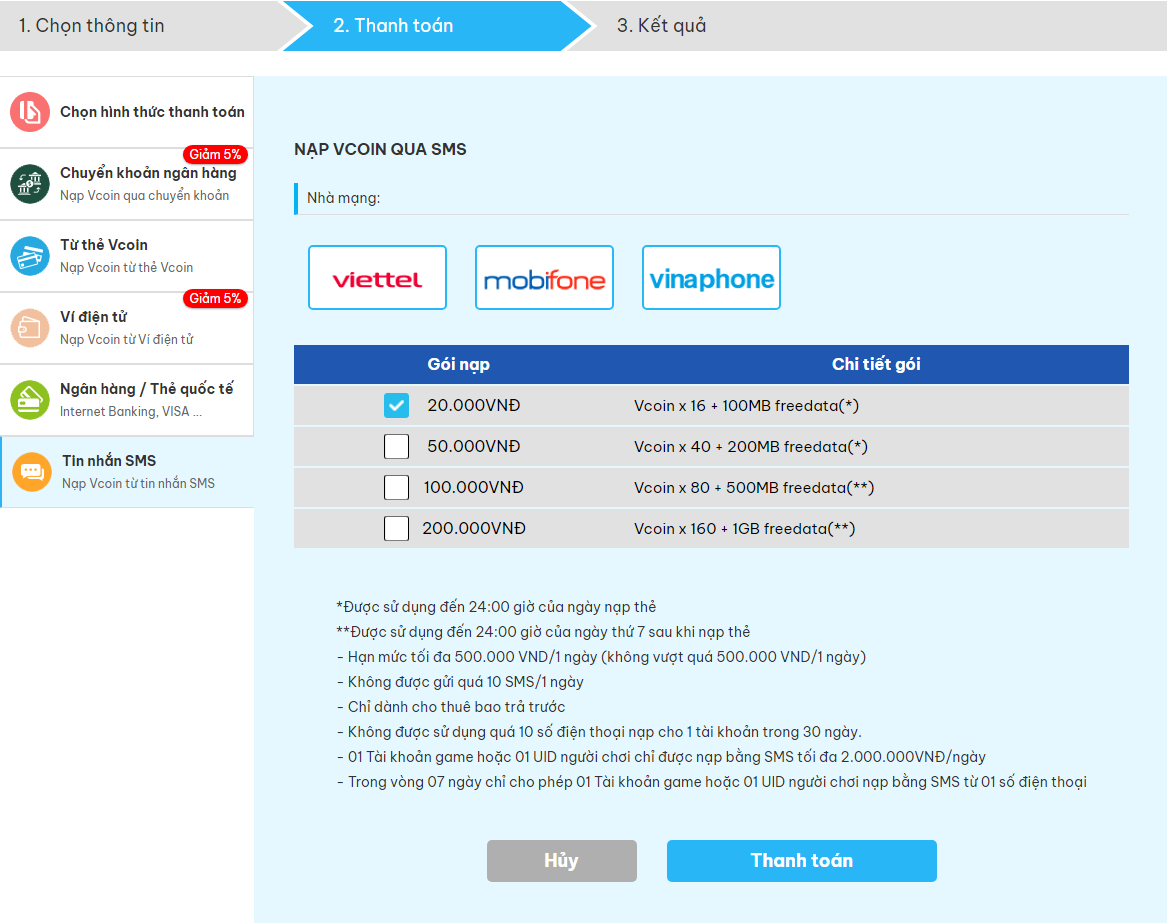Click the Chi tiết gói column header
Viewport: 1167px width, 923px height.
pyautogui.click(x=876, y=364)
